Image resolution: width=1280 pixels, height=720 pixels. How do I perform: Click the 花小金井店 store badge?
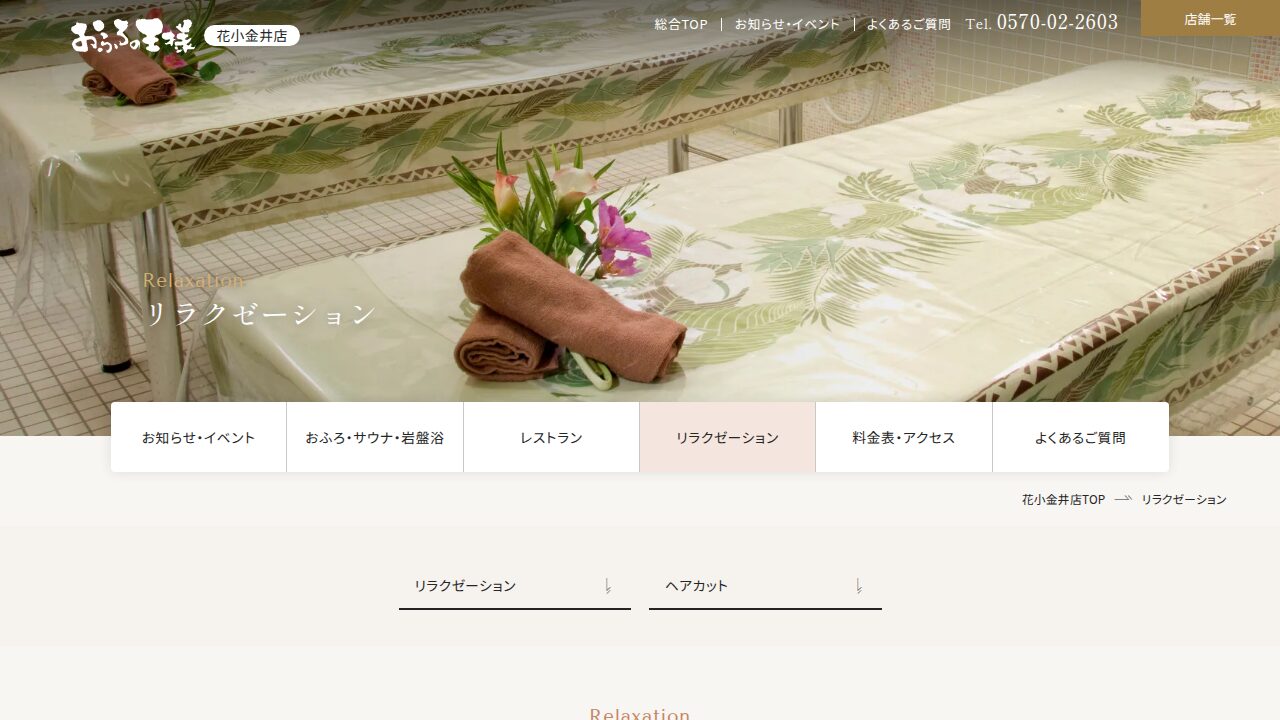[252, 36]
